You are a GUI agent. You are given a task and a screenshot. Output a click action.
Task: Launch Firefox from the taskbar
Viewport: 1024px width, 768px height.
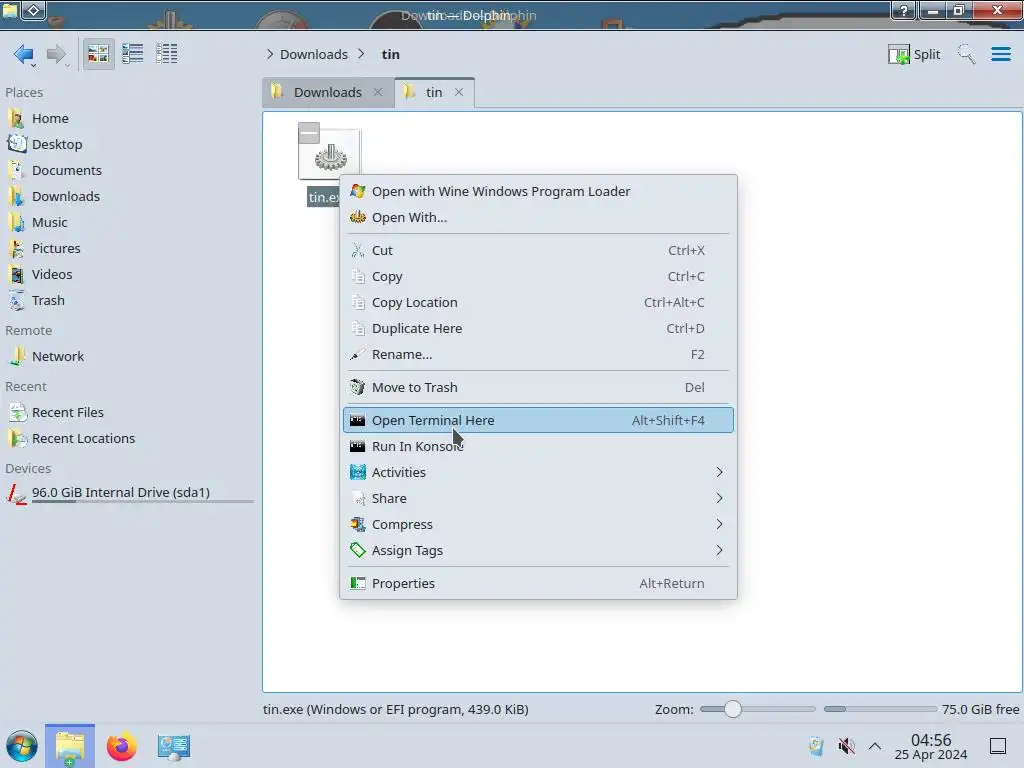coord(121,746)
